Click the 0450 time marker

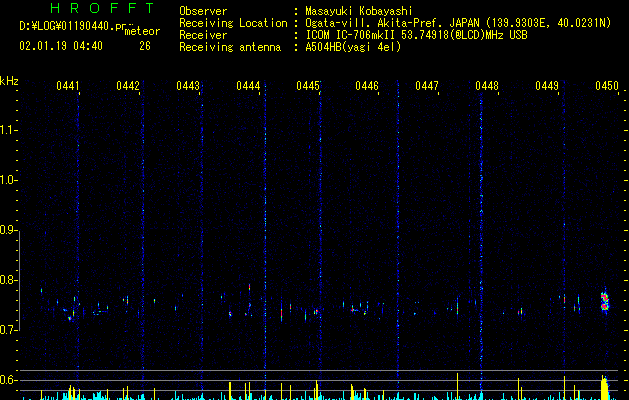[607, 85]
